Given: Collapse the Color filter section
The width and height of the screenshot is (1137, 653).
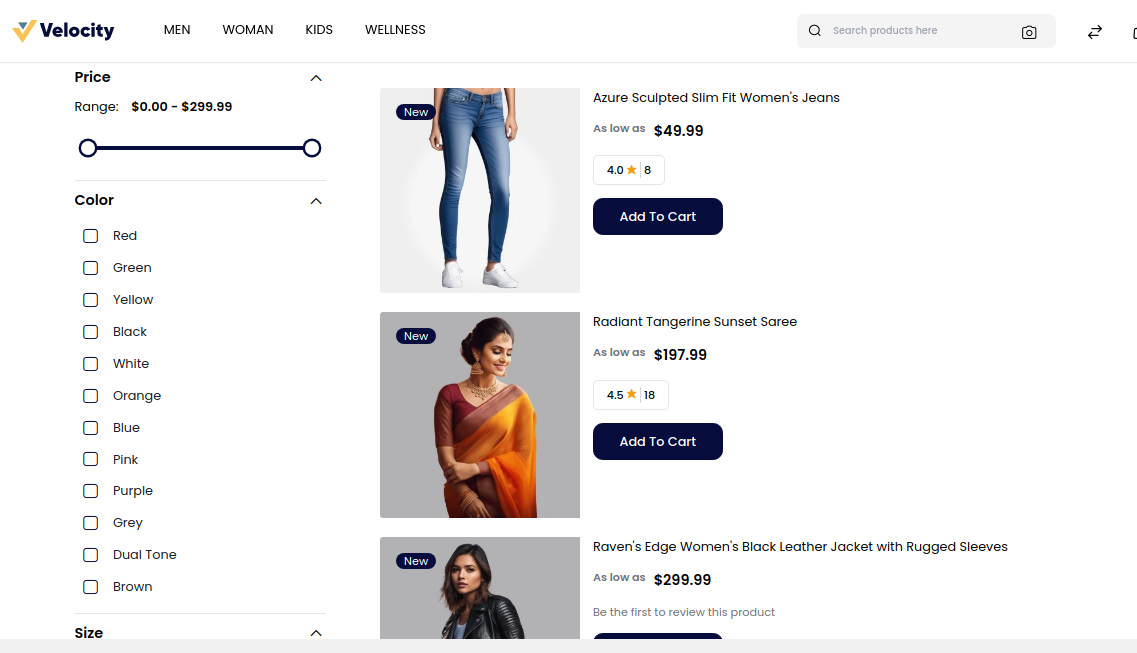Looking at the screenshot, I should click(x=316, y=201).
